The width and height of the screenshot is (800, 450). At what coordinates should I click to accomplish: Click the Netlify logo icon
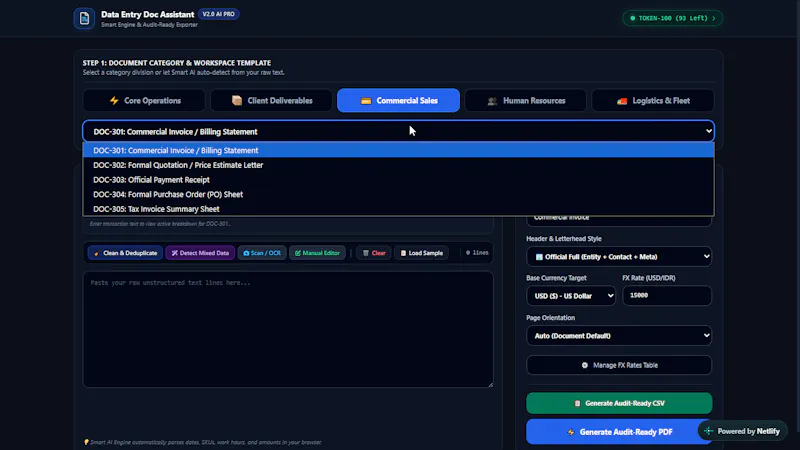pos(708,431)
